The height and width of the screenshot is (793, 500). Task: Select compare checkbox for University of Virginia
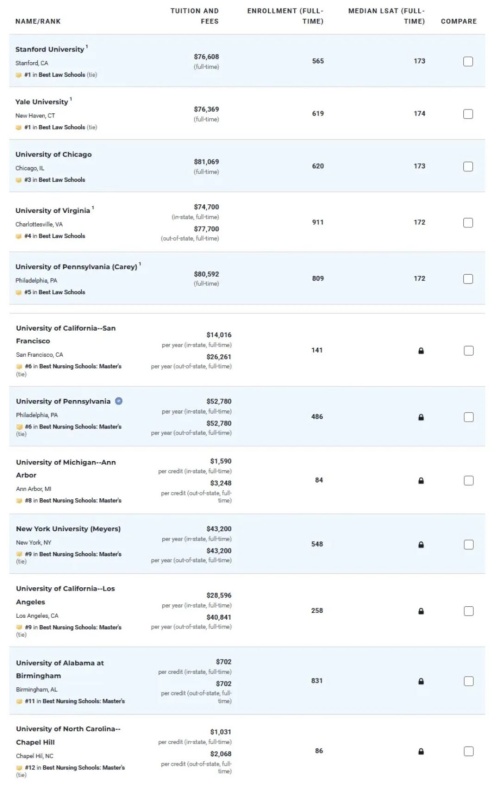click(468, 223)
